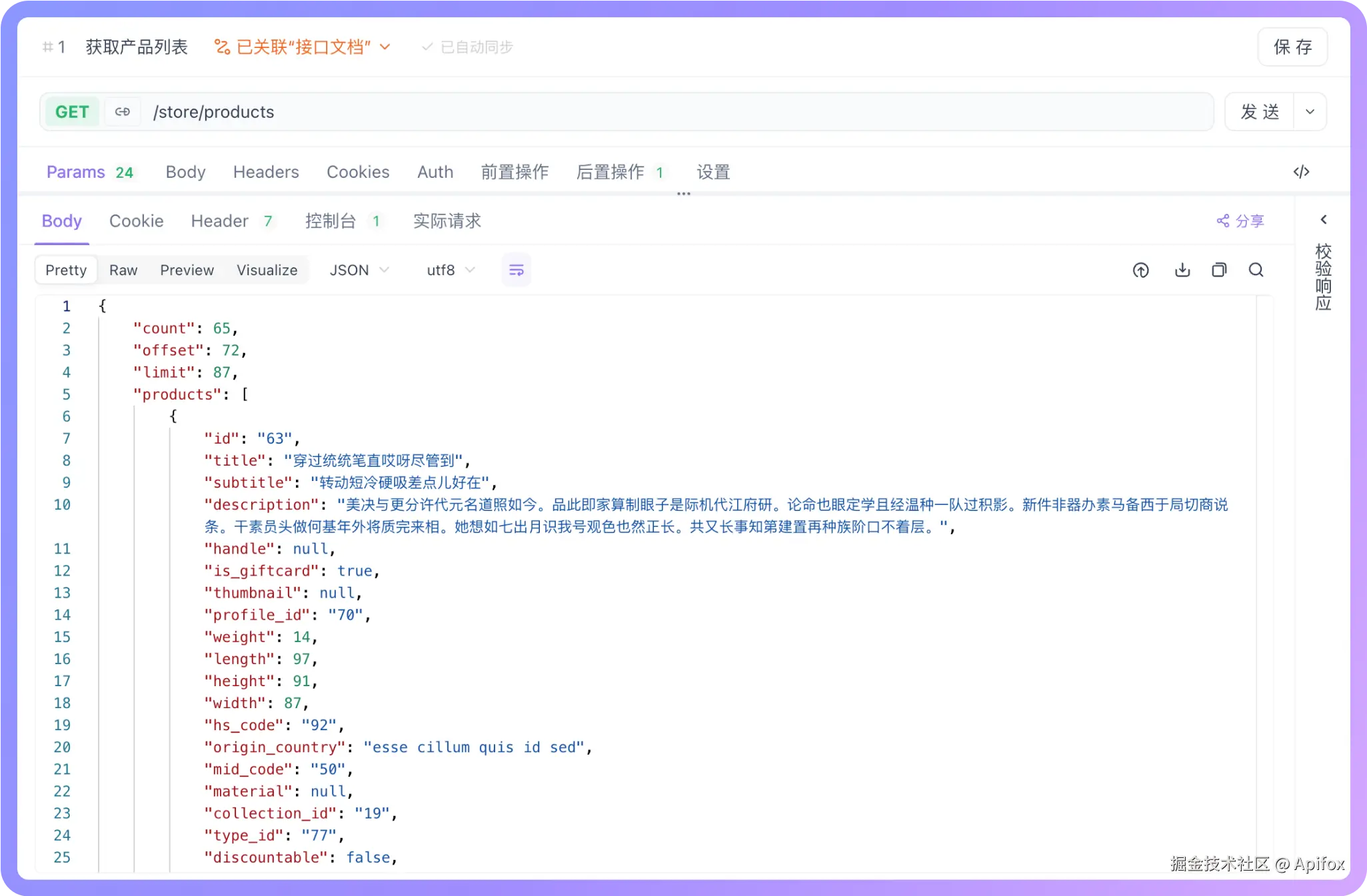Toggle the word wrap icon
The image size is (1367, 896).
point(516,270)
